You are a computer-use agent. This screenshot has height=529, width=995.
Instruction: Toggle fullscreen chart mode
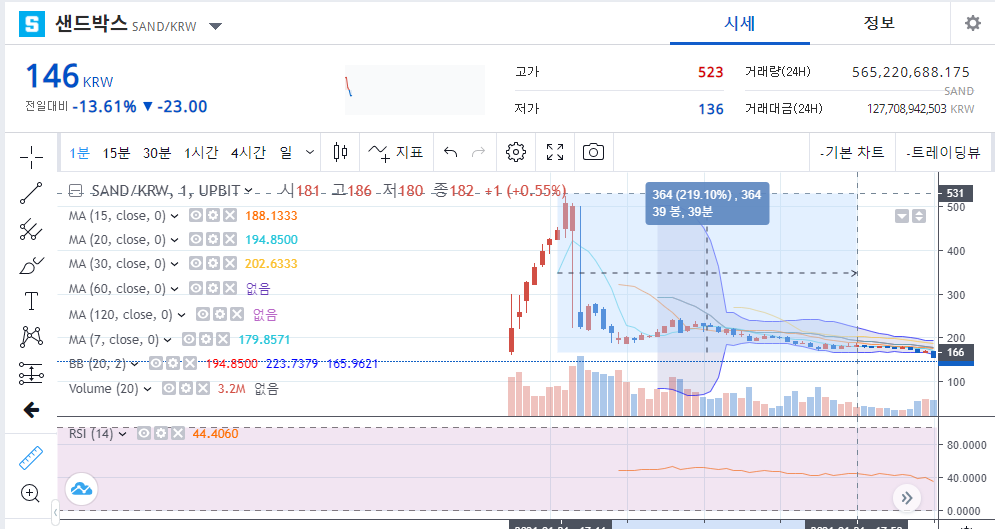pos(555,152)
